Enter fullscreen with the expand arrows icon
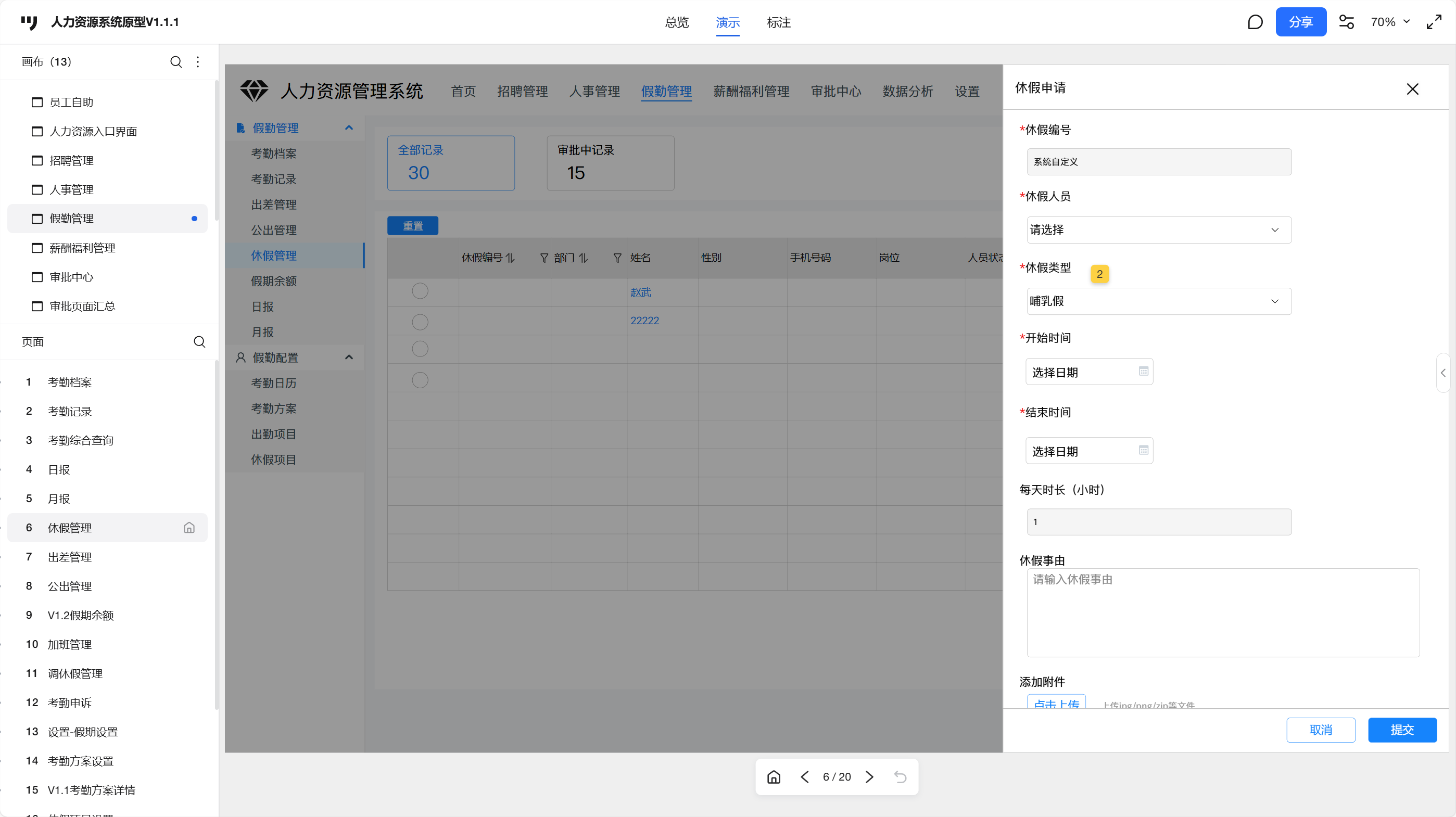 click(1434, 22)
